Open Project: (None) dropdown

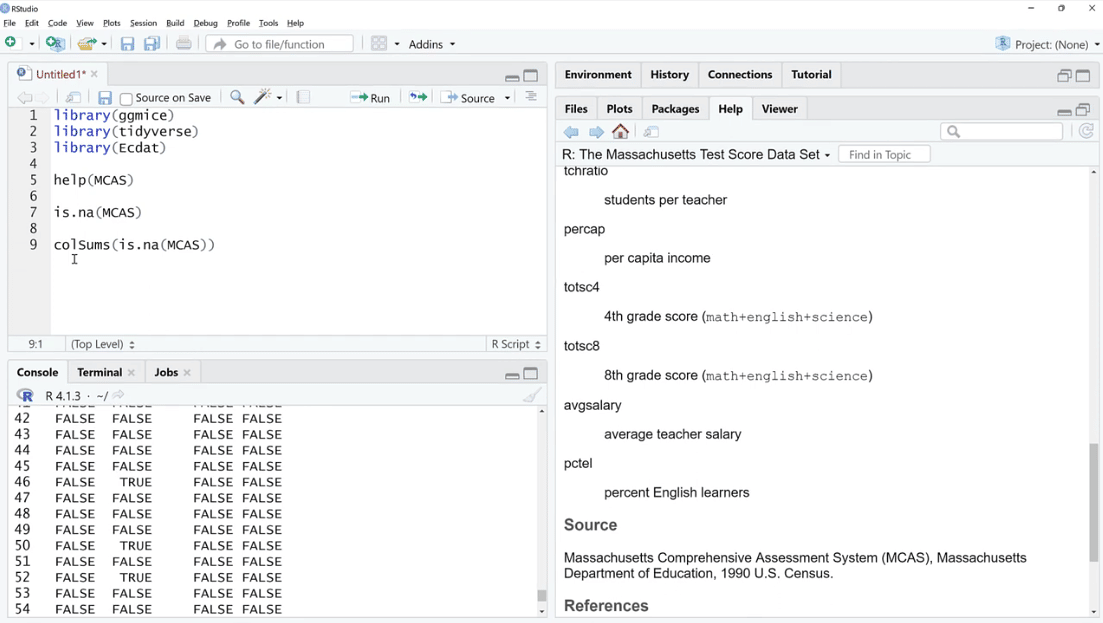1047,44
